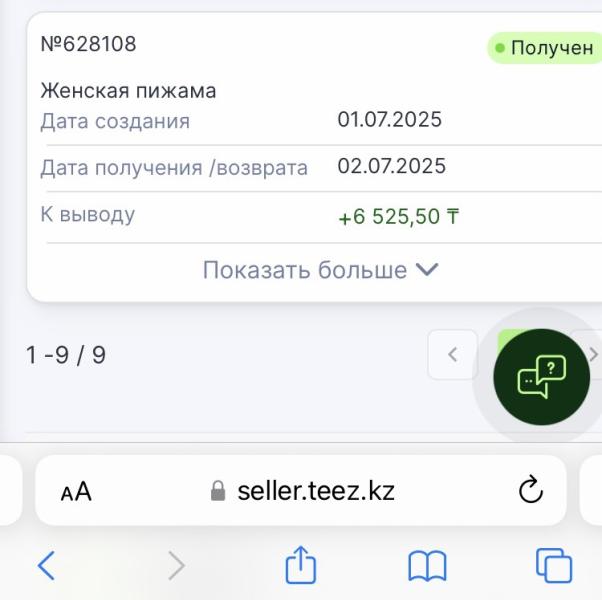Viewport: 602px width, 600px height.
Task: Go to previous page of orders
Action: [x=453, y=354]
